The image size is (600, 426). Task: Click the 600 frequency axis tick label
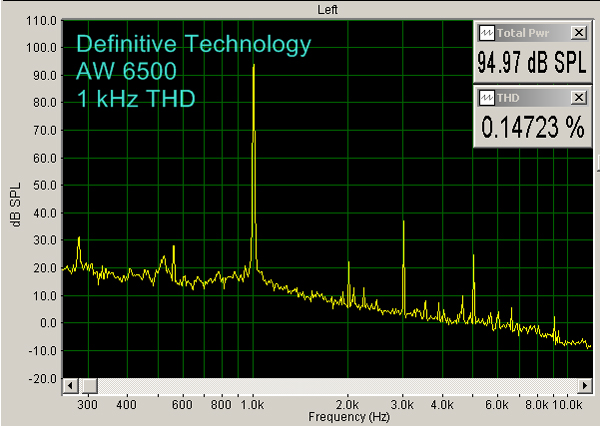(182, 405)
